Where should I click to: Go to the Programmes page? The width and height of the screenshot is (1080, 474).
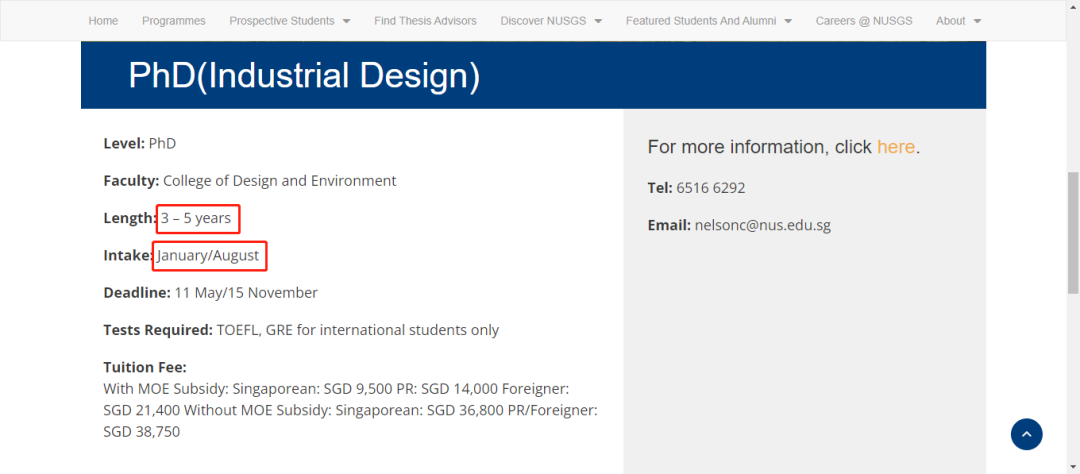tap(174, 21)
